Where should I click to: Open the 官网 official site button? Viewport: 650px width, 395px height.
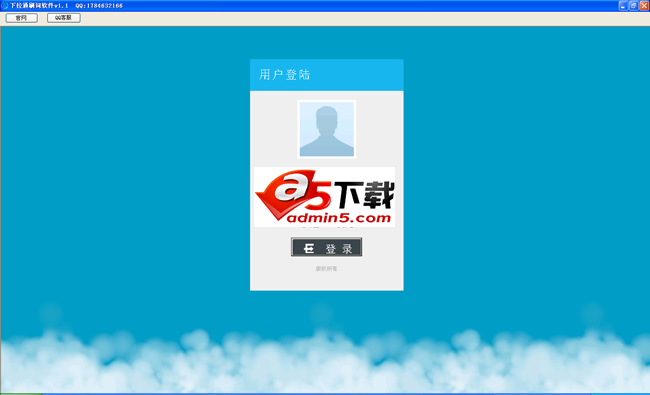22,18
